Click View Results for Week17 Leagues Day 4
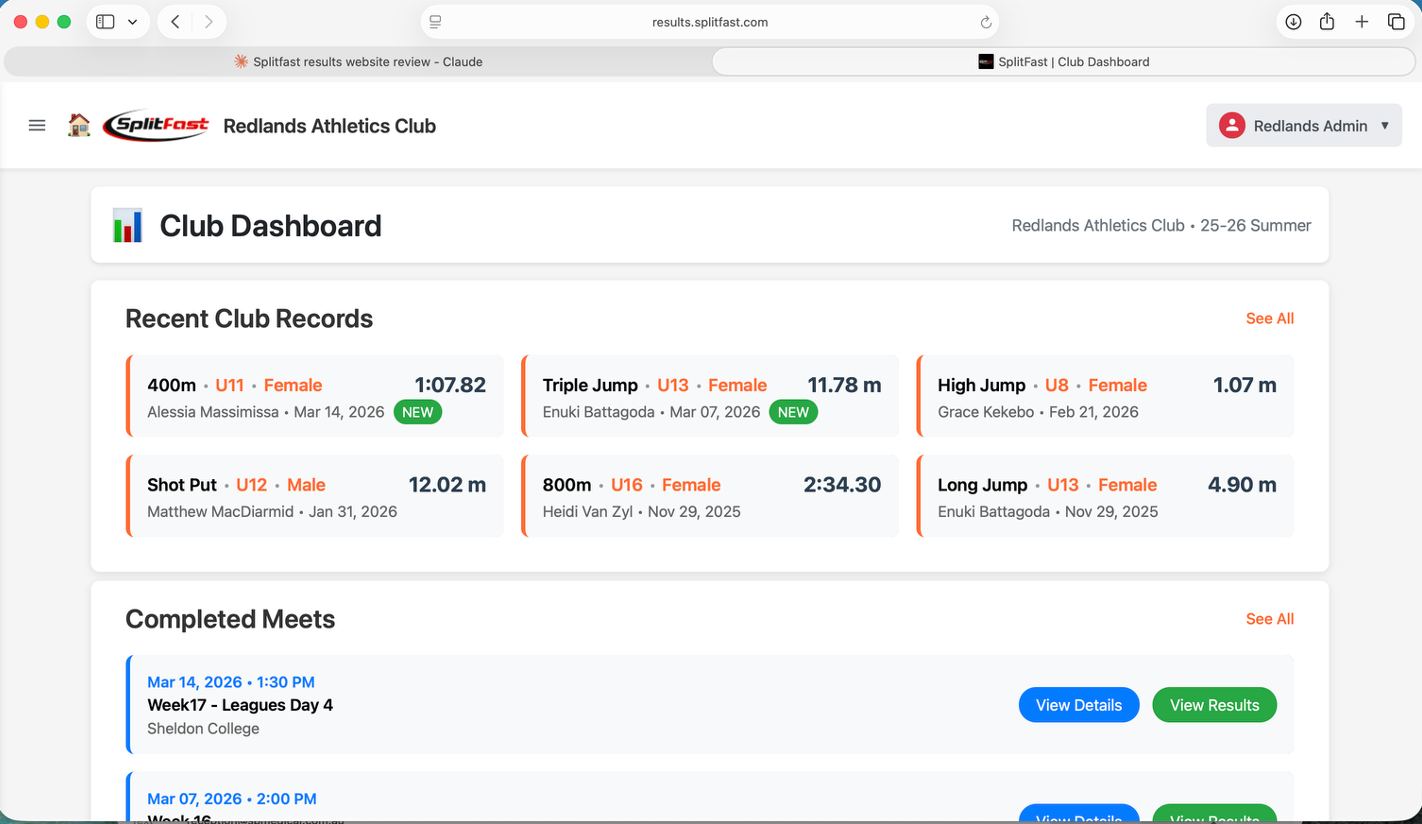The image size is (1422, 824). [1214, 704]
